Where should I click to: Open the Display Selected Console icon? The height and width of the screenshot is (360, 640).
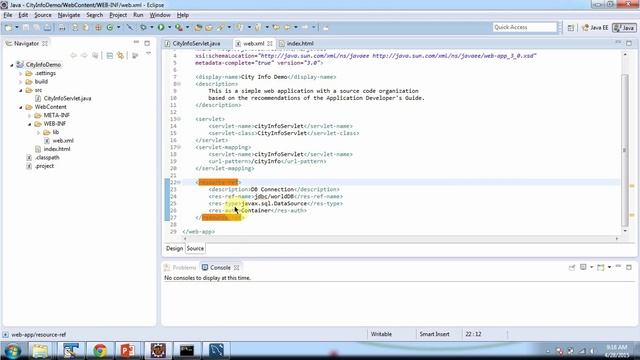(583, 267)
